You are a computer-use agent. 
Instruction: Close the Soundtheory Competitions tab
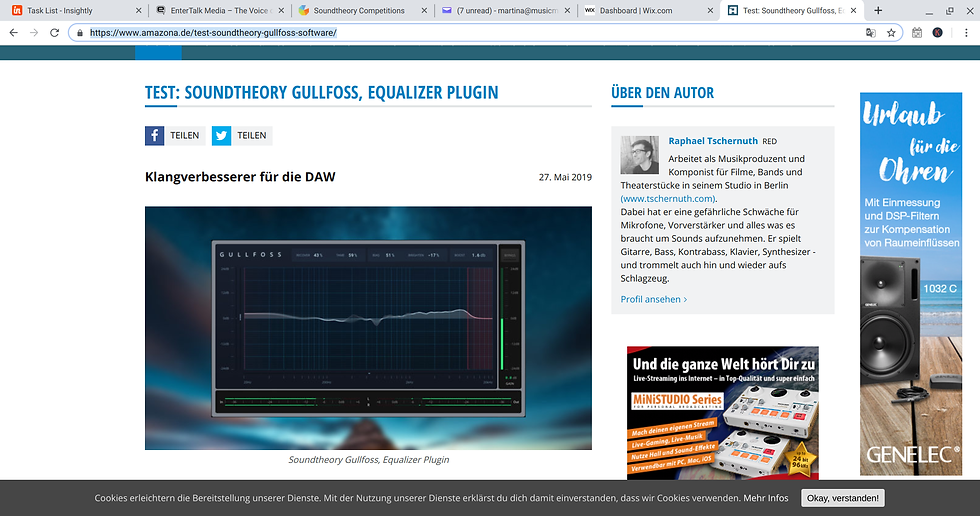tap(424, 11)
